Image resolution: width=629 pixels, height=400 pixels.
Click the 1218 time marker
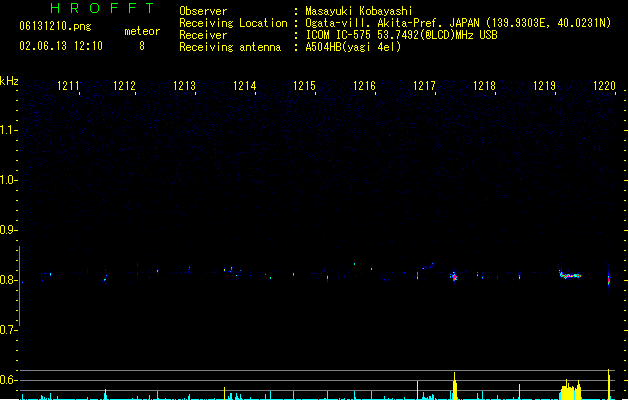[485, 86]
